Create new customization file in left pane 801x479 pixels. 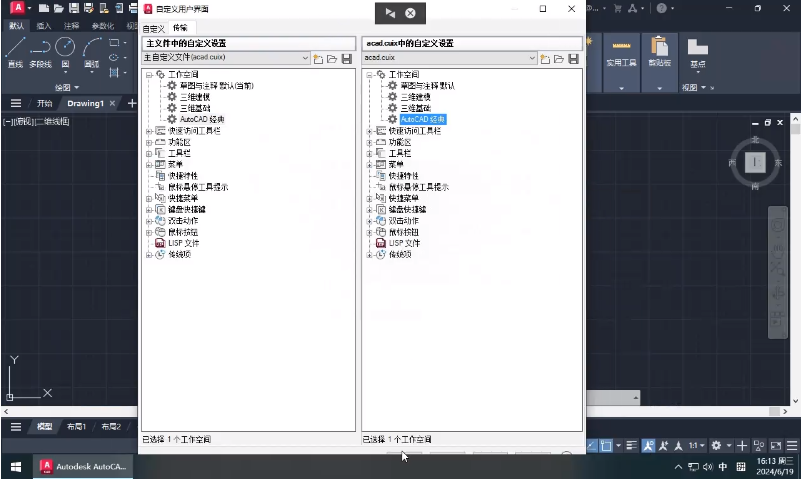[x=318, y=59]
